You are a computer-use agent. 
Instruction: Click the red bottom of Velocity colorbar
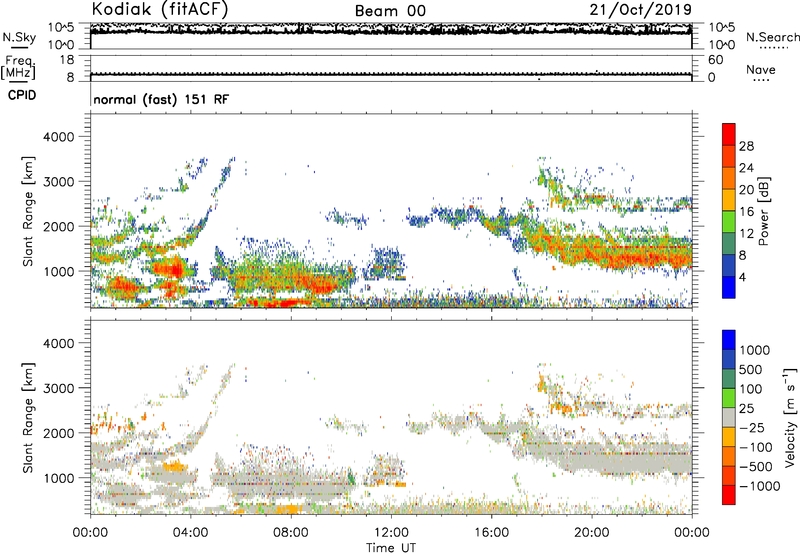point(729,495)
